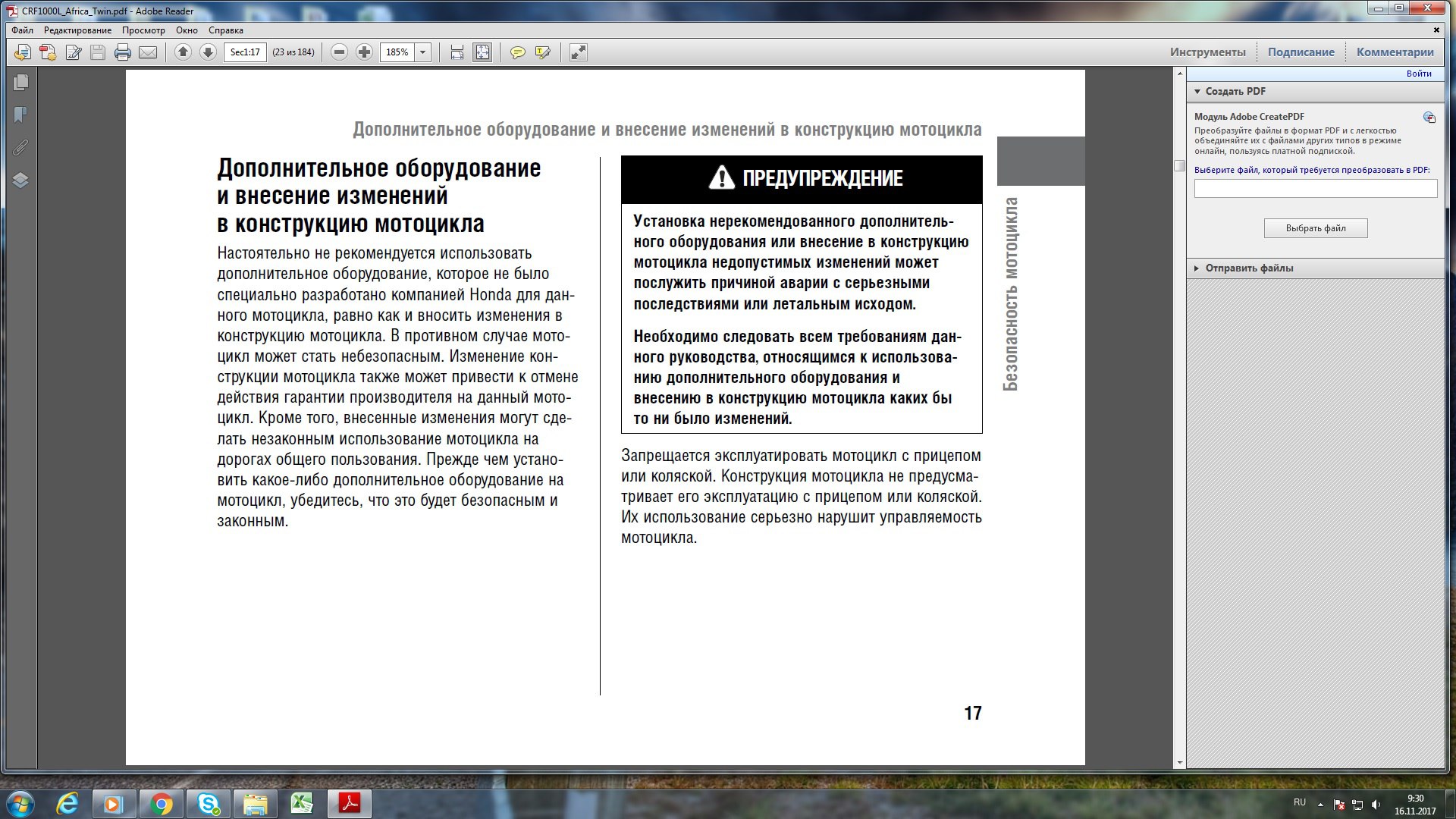Open the Attachments paperclip panel

point(20,147)
